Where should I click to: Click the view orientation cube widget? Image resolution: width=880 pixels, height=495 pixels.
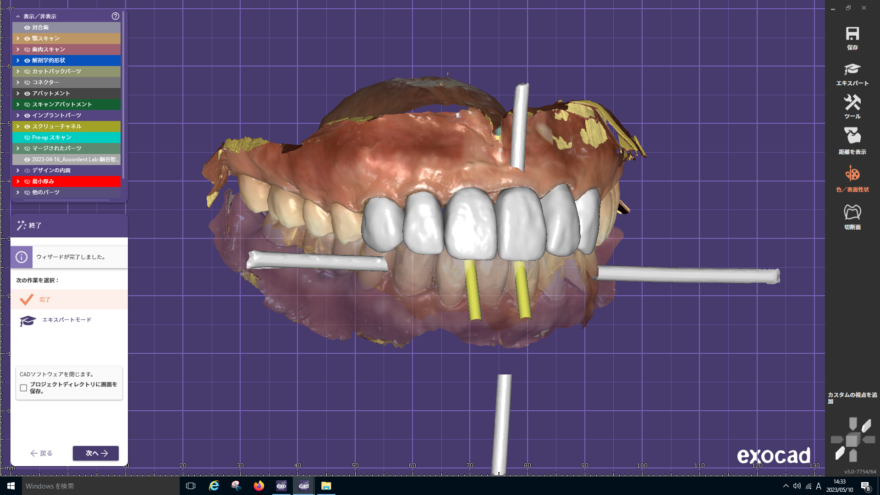point(852,438)
